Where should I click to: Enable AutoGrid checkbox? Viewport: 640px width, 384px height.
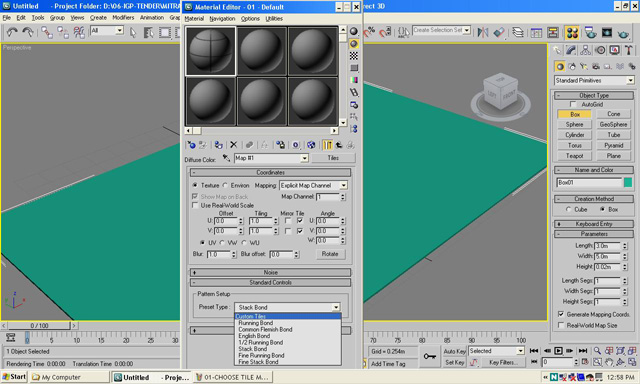point(574,104)
